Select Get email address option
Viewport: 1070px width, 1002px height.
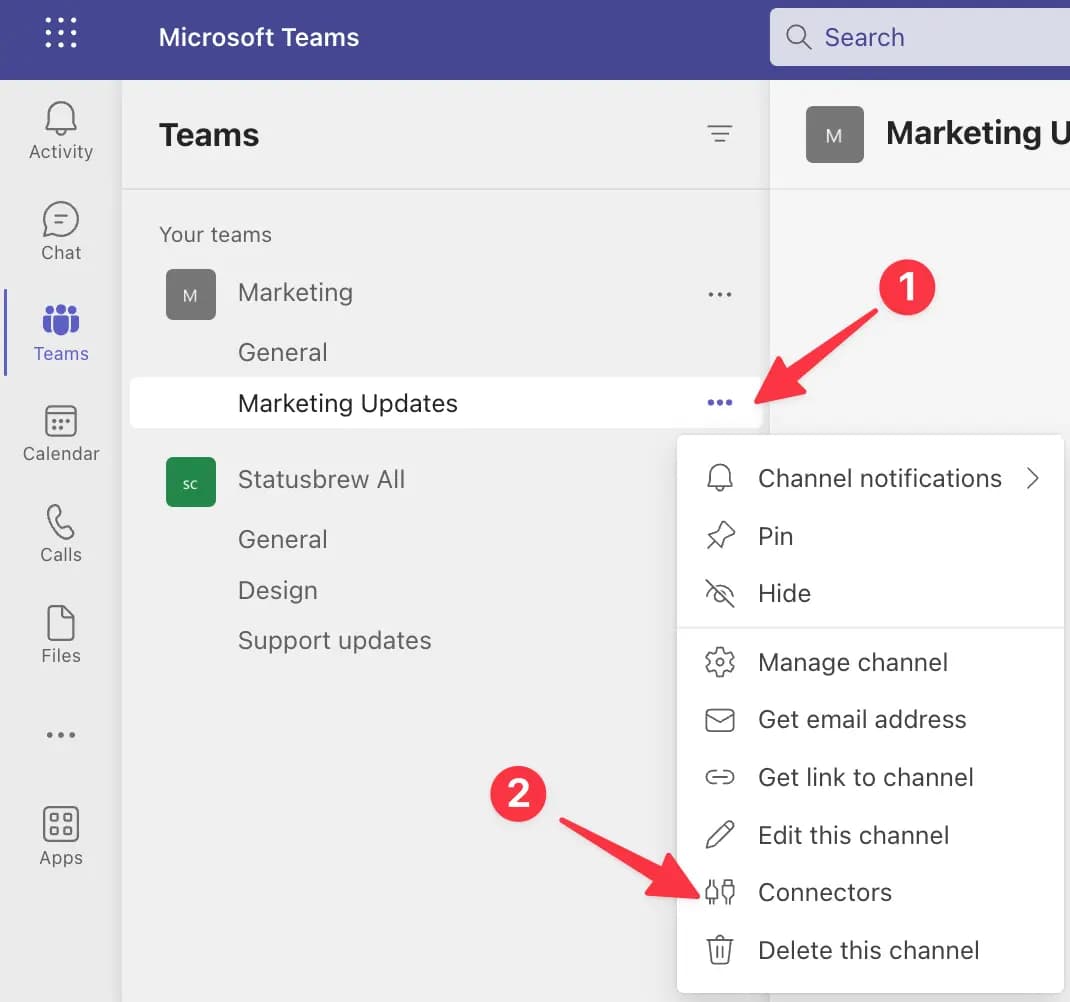click(861, 719)
